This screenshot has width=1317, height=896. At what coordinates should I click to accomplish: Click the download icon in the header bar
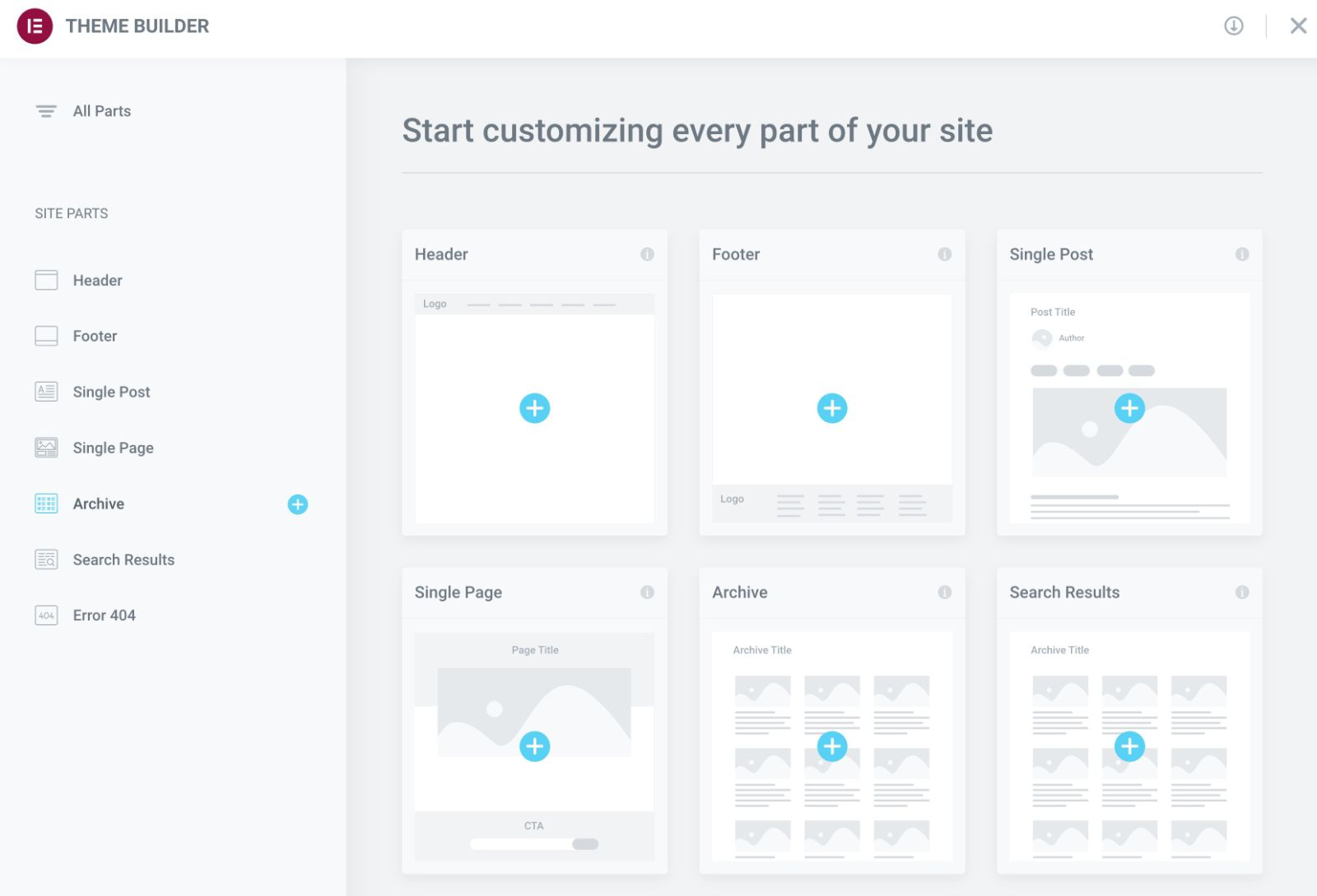1233,26
